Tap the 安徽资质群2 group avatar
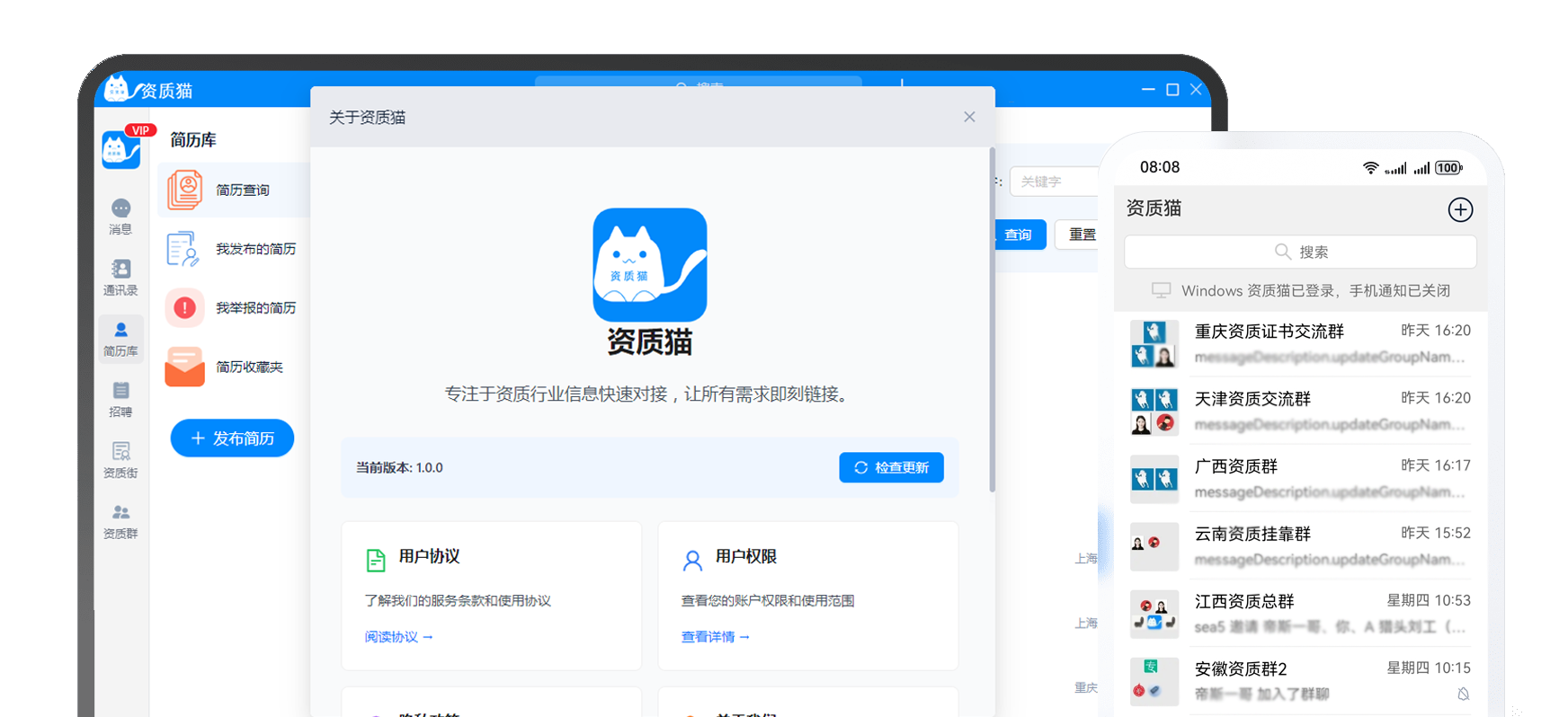Viewport: 1568px width, 717px height. 1154,681
